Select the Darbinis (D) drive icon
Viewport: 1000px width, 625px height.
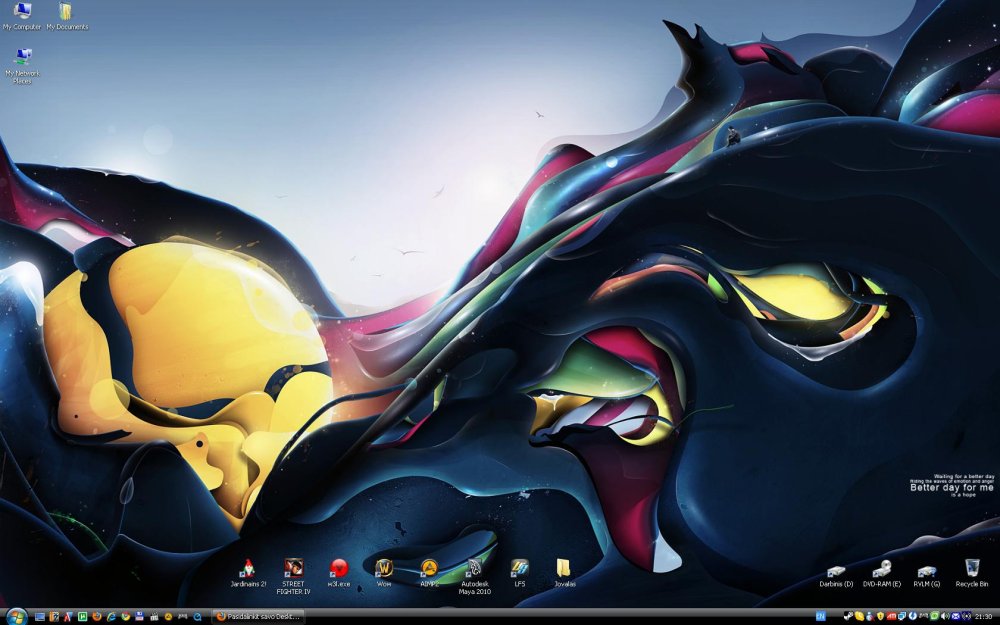(x=836, y=570)
